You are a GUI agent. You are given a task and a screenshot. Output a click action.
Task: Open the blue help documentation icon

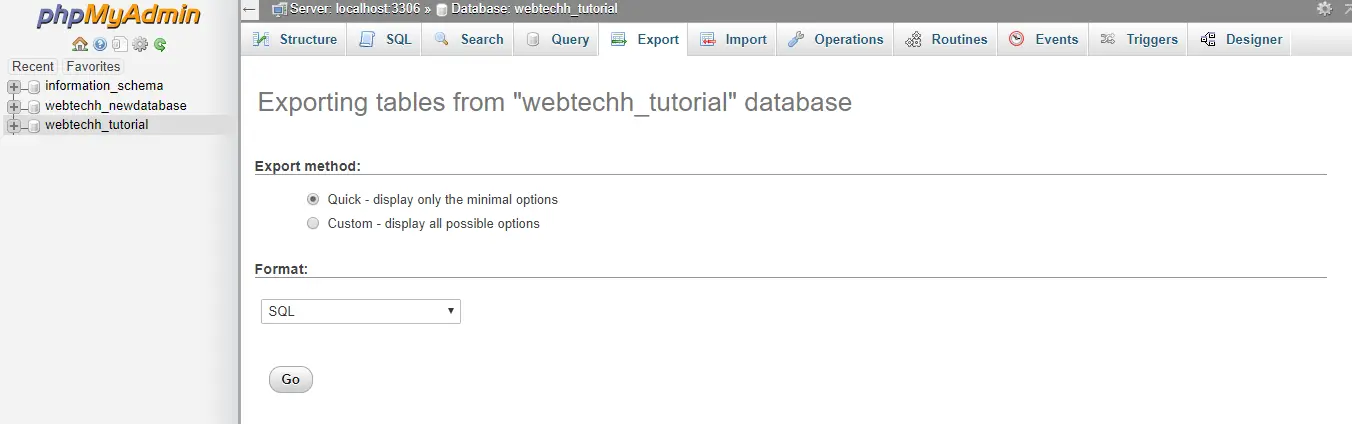pyautogui.click(x=100, y=45)
